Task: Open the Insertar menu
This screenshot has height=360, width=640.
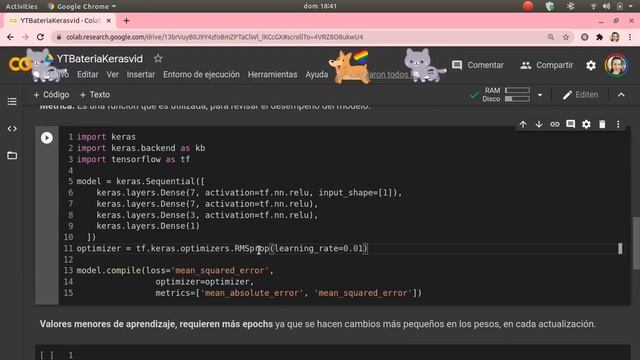Action: (140, 74)
